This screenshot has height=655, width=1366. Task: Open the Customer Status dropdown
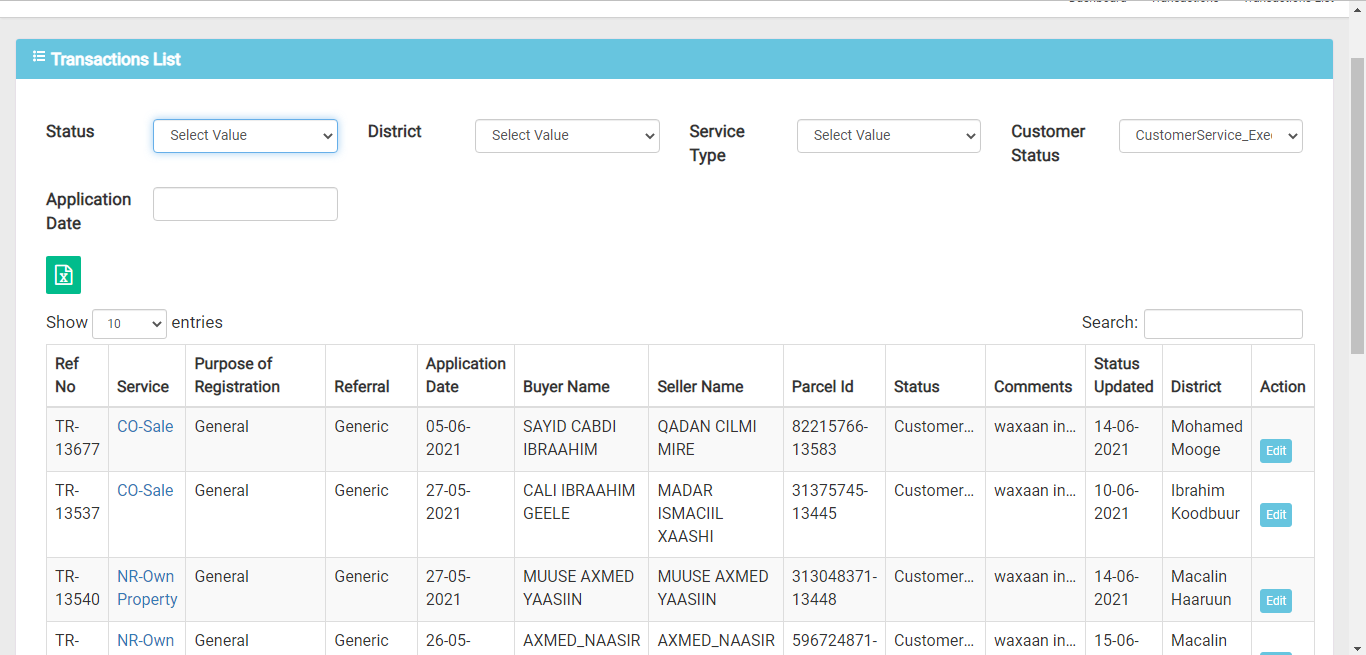click(x=1210, y=136)
